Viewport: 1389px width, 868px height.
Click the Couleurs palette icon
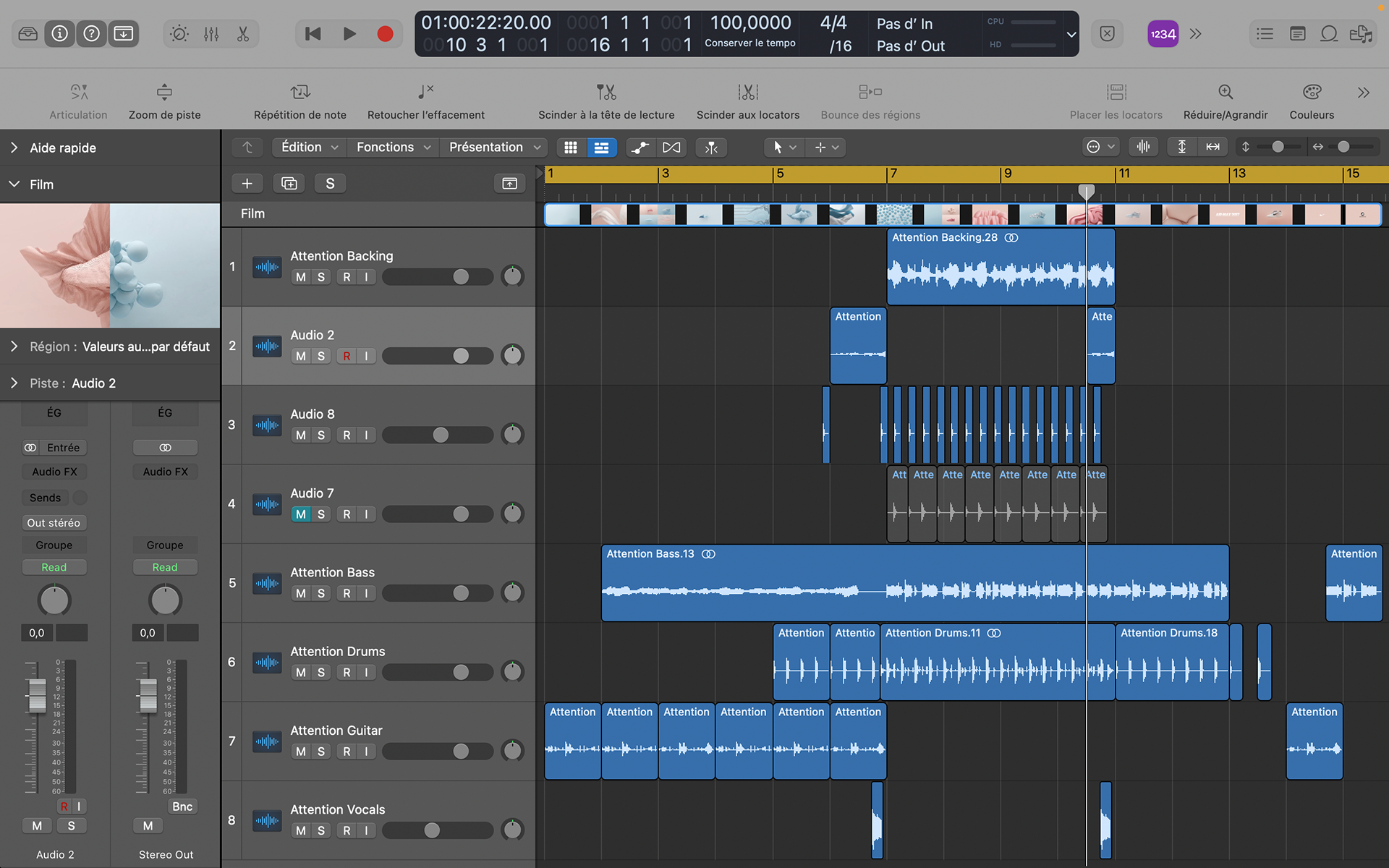pos(1311,93)
